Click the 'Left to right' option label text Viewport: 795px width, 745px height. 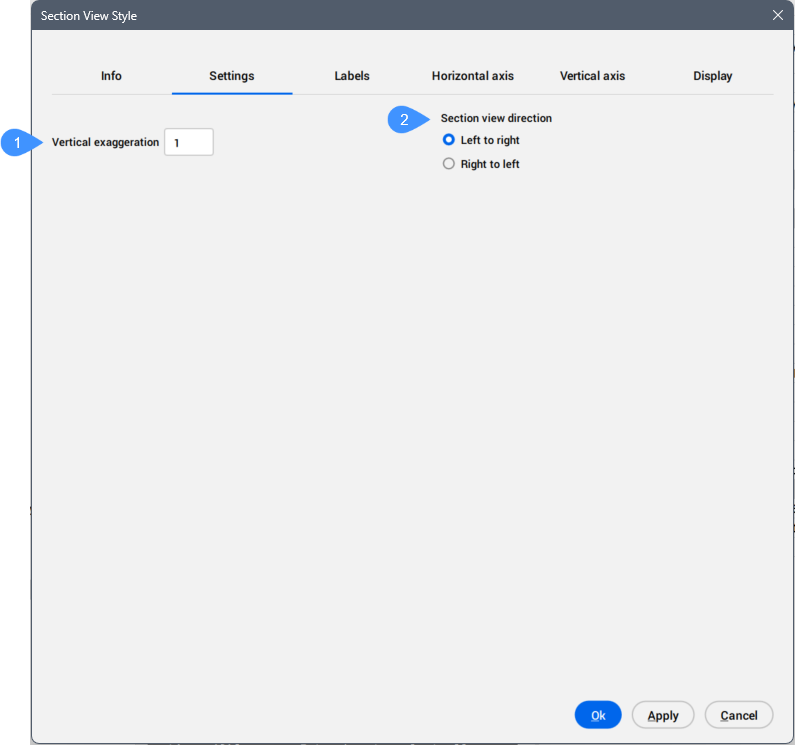(x=490, y=141)
